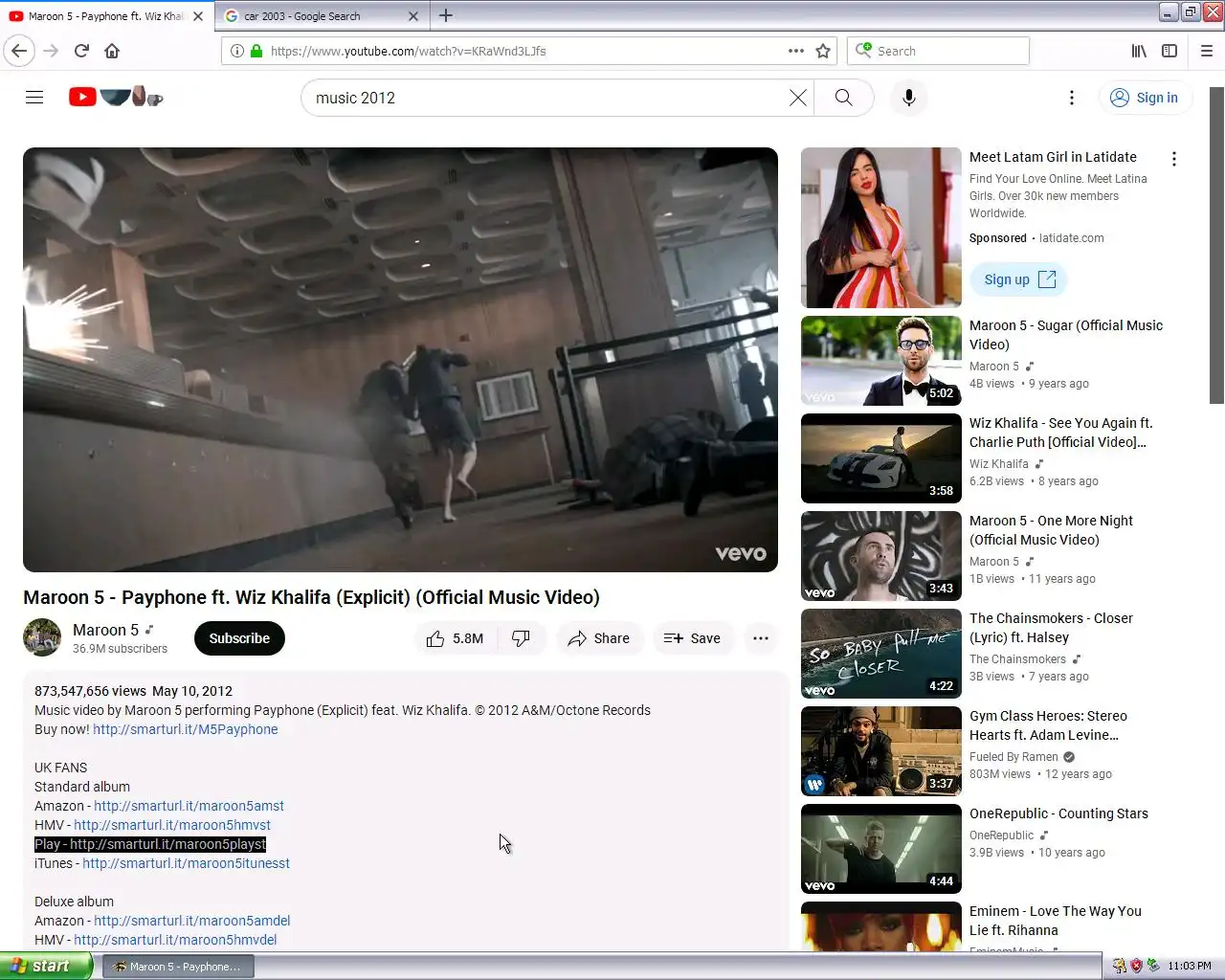Open Gym Class Heroes Stereo Hearts thumbnail
Viewport: 1225px width, 980px height.
[x=881, y=751]
